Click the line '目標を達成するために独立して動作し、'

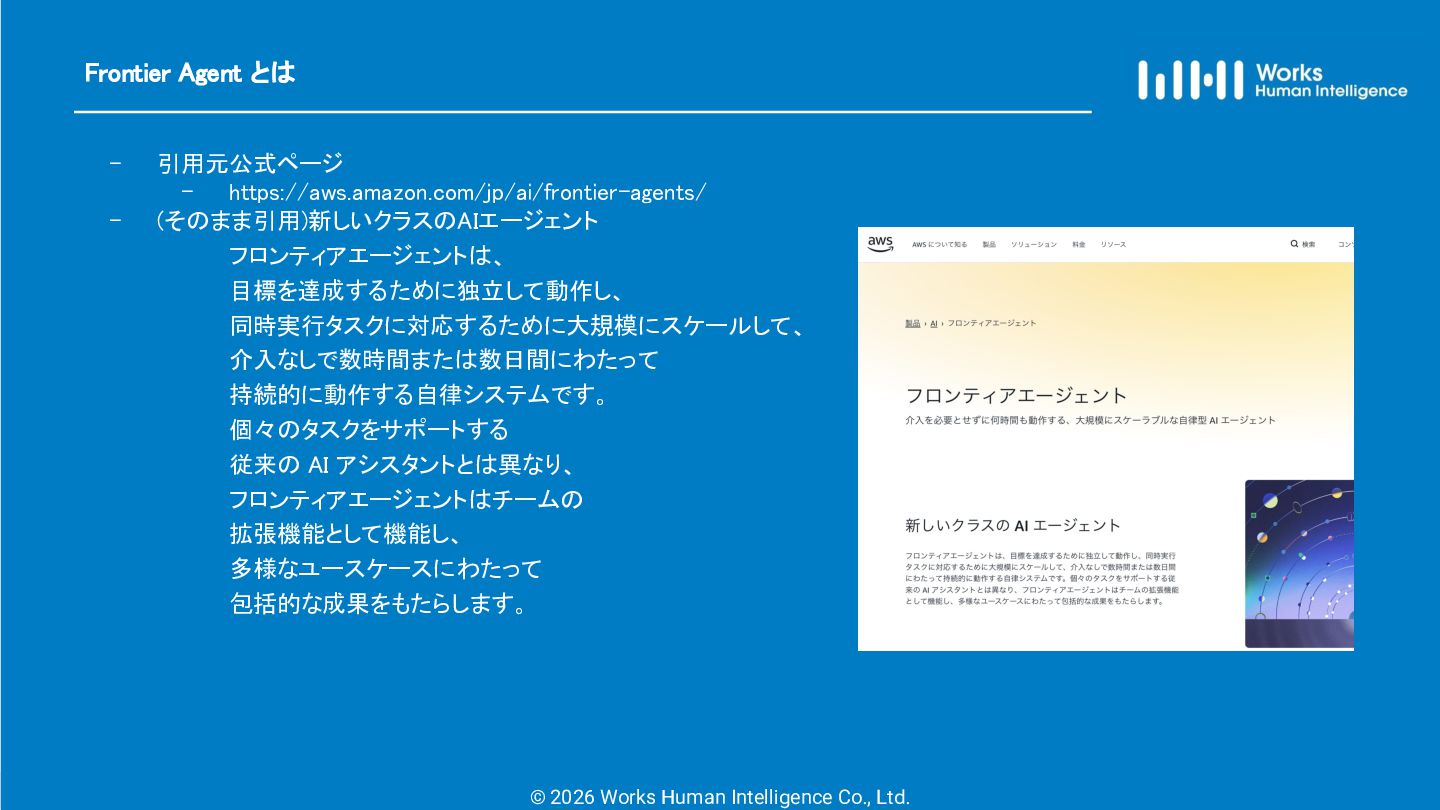click(427, 291)
